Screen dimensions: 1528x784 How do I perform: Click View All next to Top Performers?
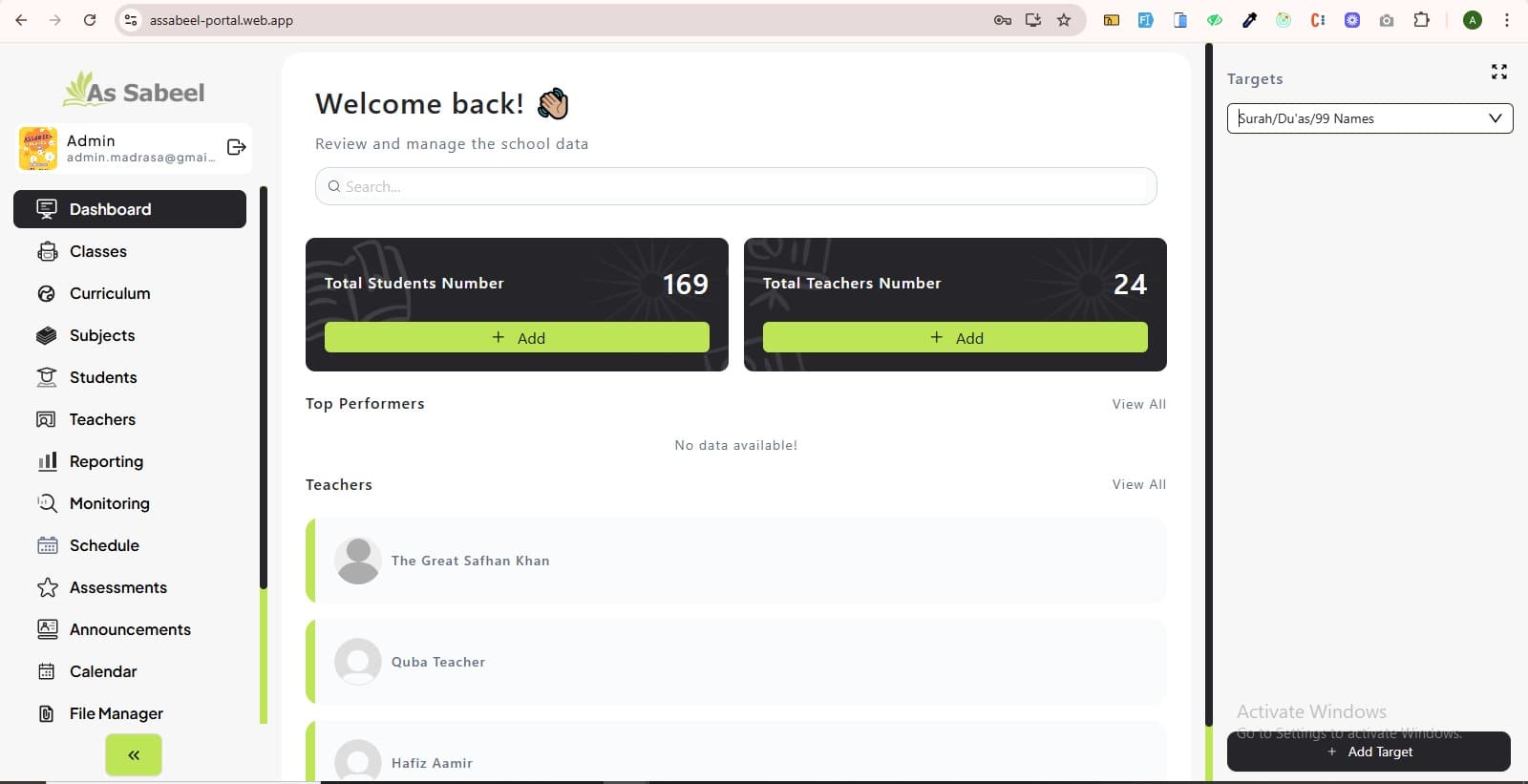coord(1138,404)
